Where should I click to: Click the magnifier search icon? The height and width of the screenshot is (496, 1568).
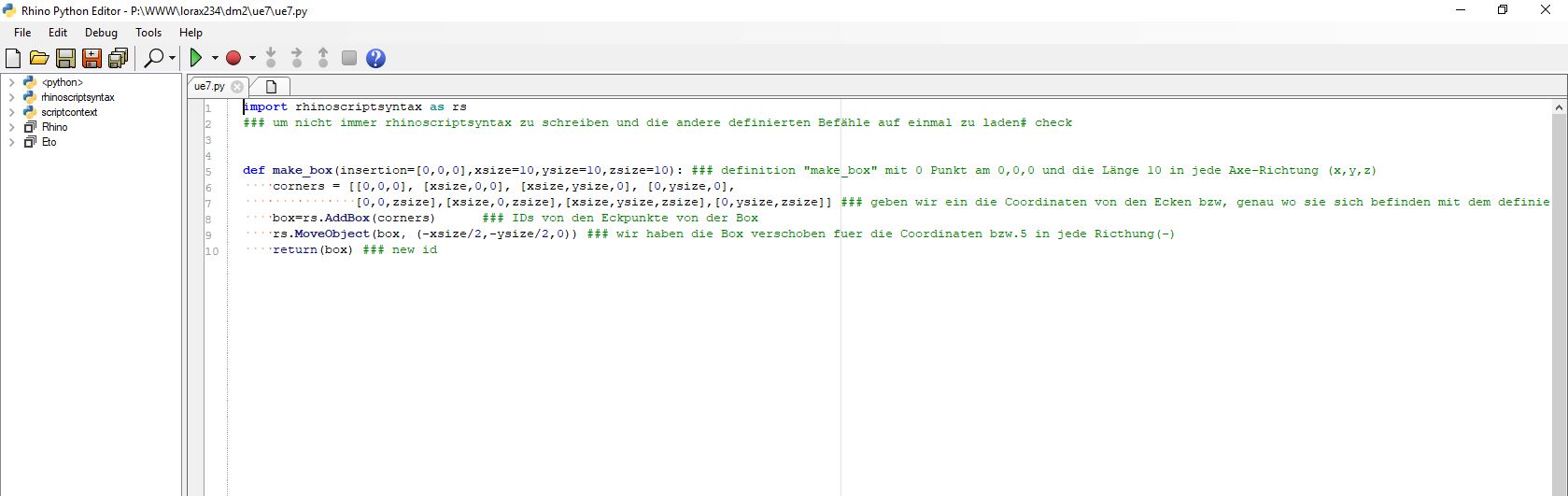coord(154,58)
